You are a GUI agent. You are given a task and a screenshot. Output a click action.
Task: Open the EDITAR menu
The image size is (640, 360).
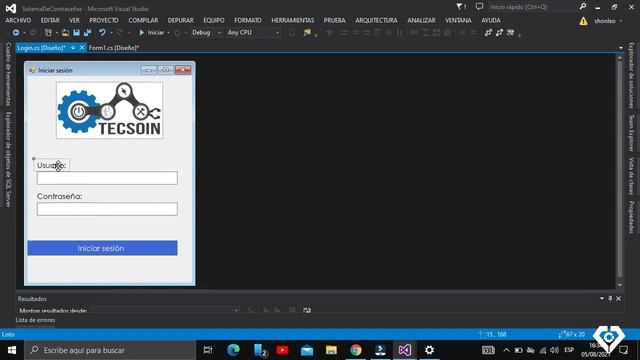pos(50,20)
